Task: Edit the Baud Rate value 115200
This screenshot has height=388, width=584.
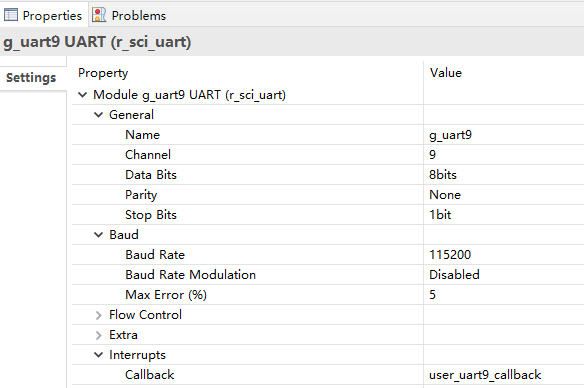Action: click(x=450, y=255)
